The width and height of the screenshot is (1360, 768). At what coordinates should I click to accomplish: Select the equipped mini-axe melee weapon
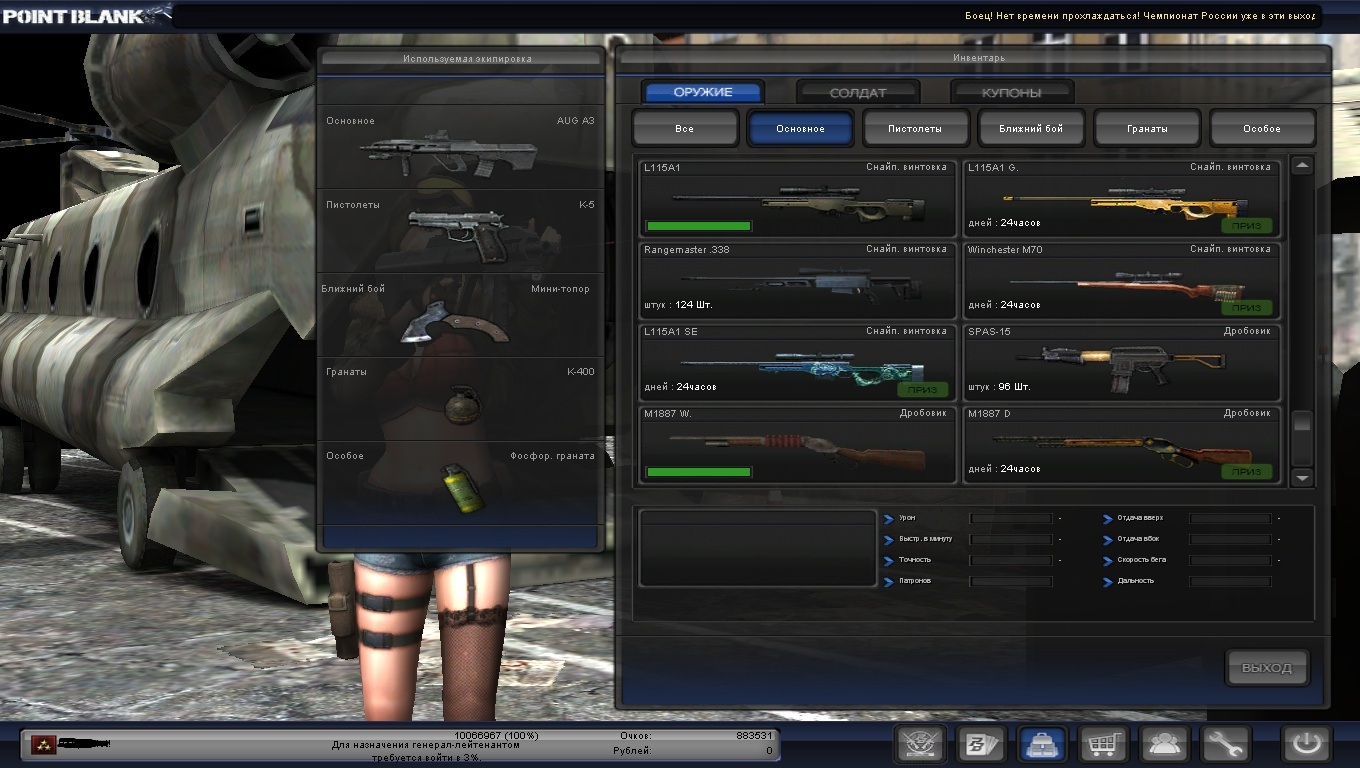click(x=460, y=316)
